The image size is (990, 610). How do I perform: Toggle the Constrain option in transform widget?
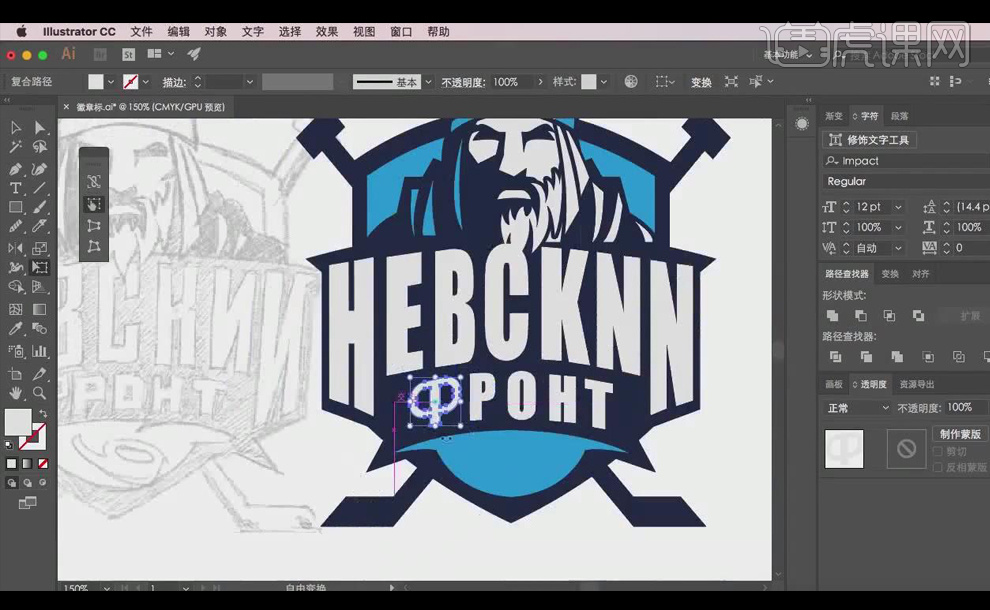(x=94, y=182)
